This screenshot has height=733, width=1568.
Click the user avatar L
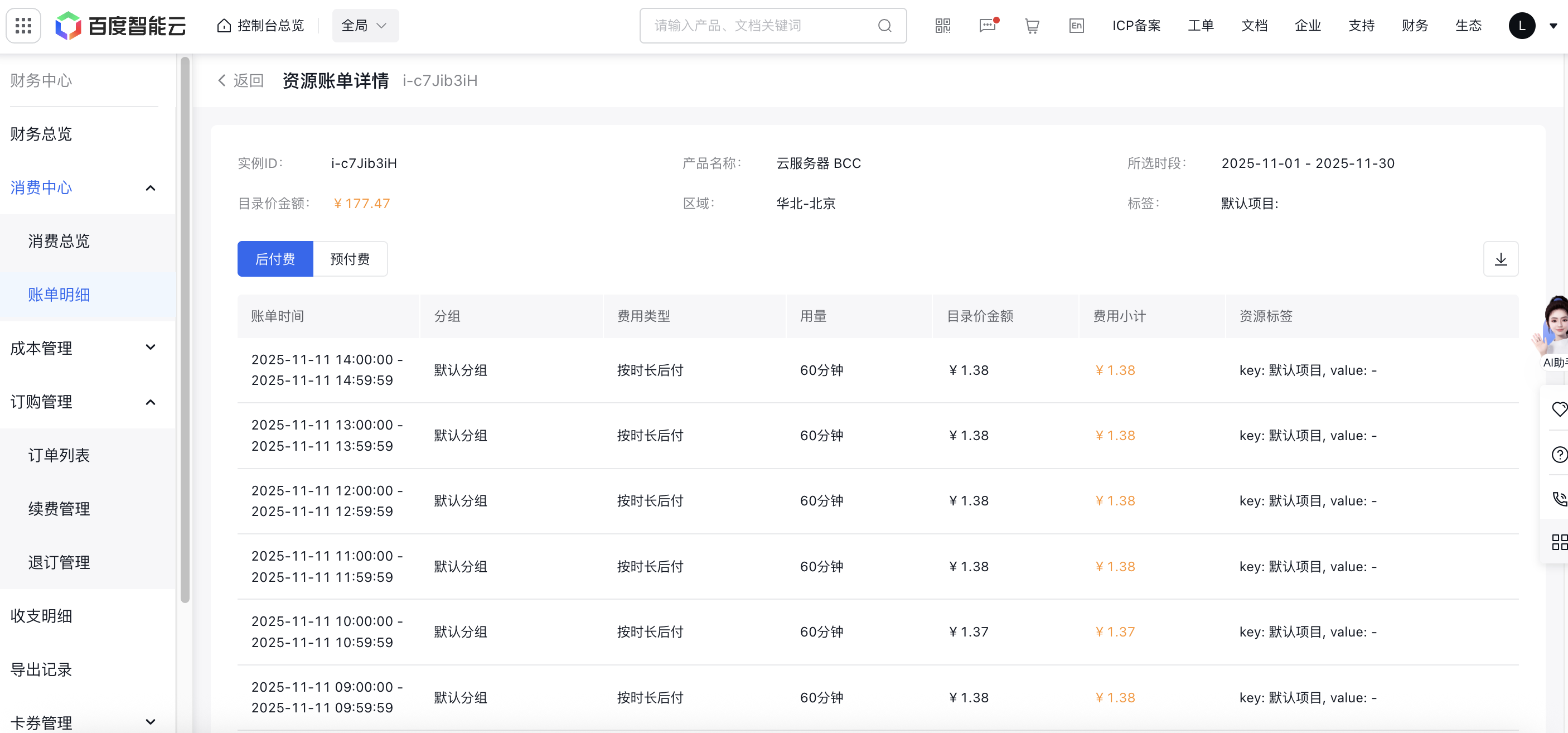(x=1522, y=26)
